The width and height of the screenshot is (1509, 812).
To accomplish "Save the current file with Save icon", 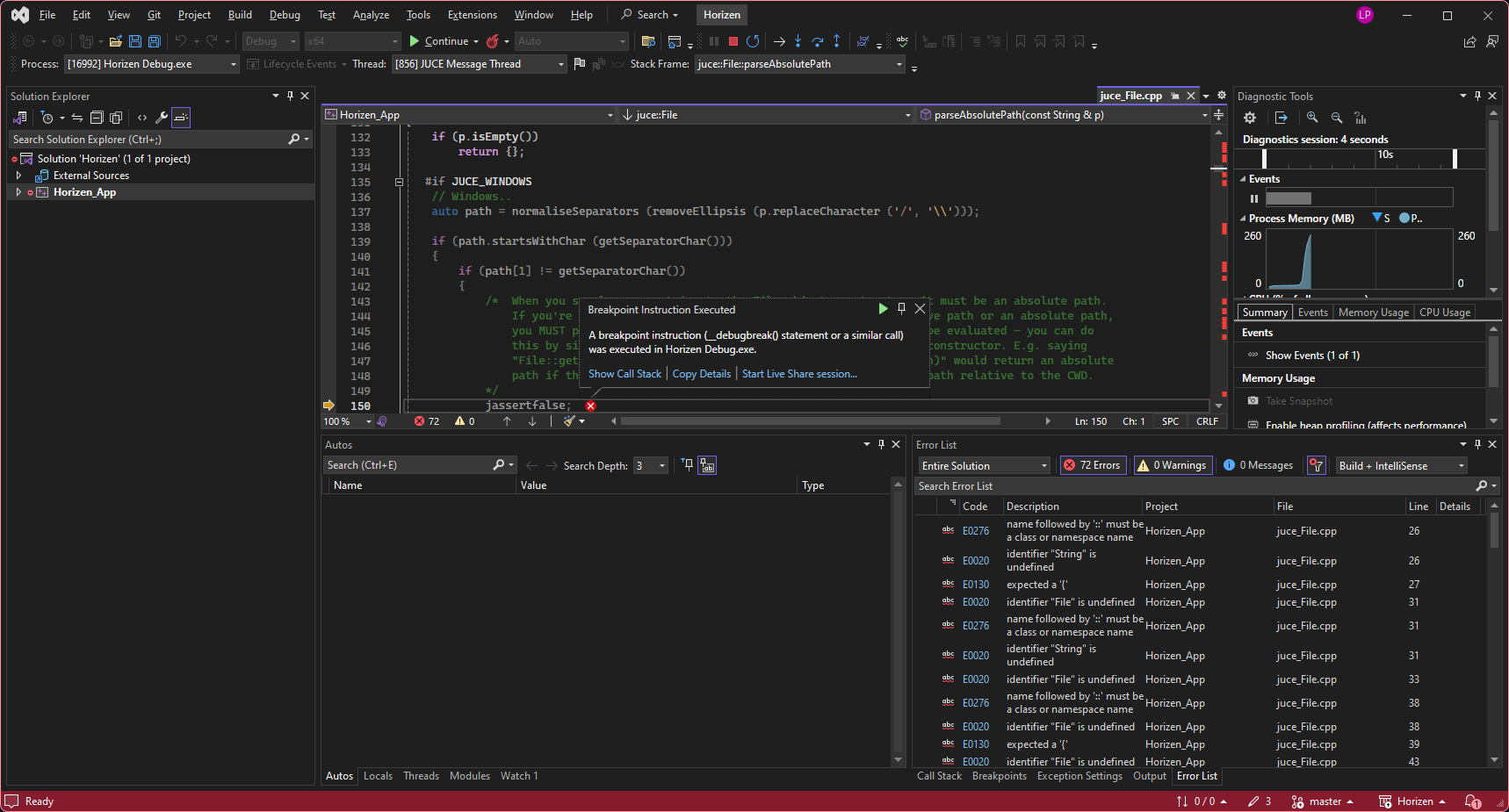I will [135, 41].
